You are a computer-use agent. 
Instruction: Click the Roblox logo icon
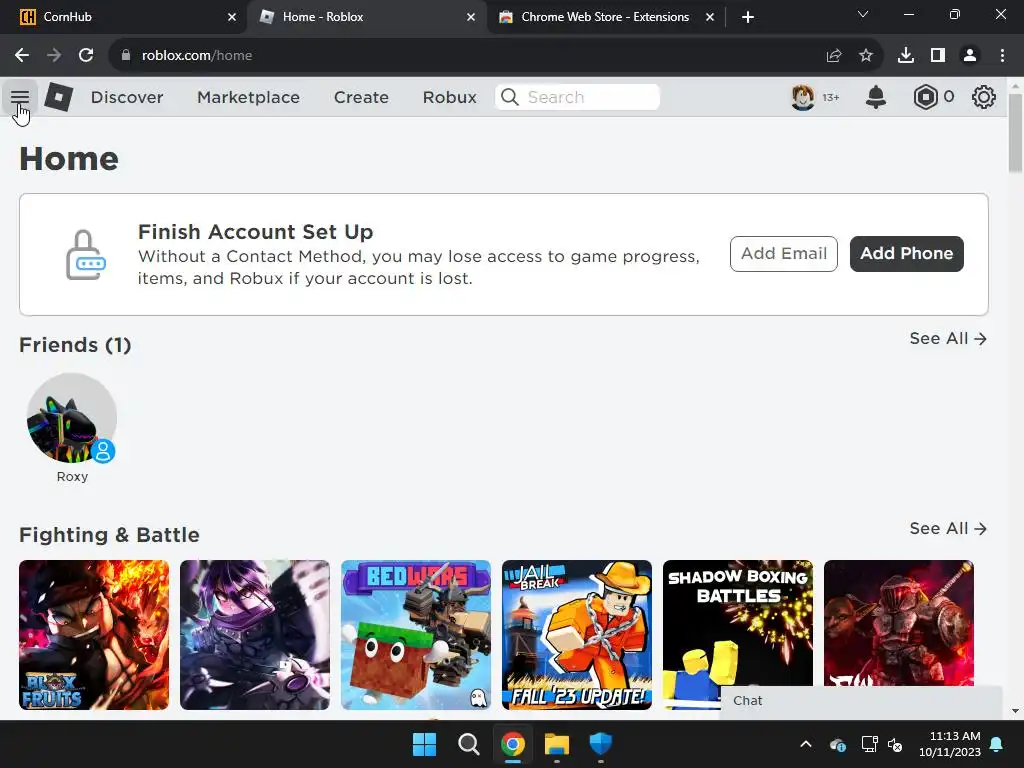[x=59, y=97]
